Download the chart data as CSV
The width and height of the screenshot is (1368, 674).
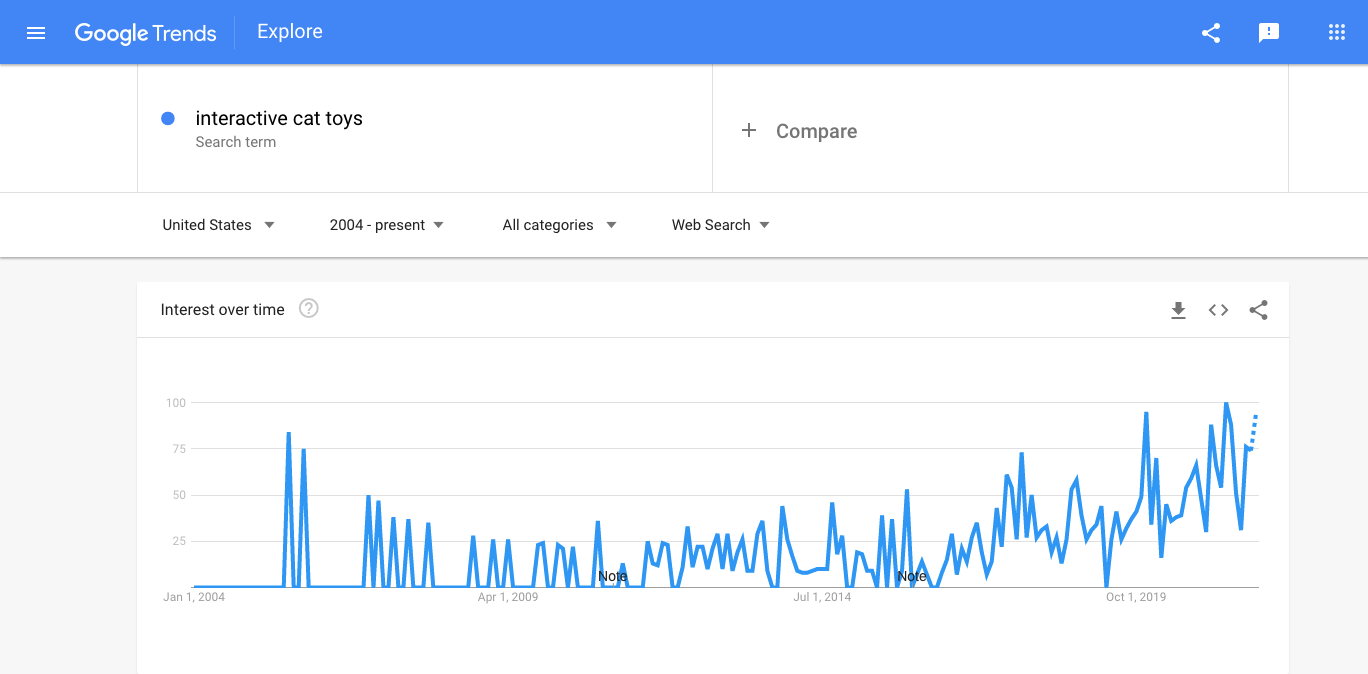point(1178,310)
